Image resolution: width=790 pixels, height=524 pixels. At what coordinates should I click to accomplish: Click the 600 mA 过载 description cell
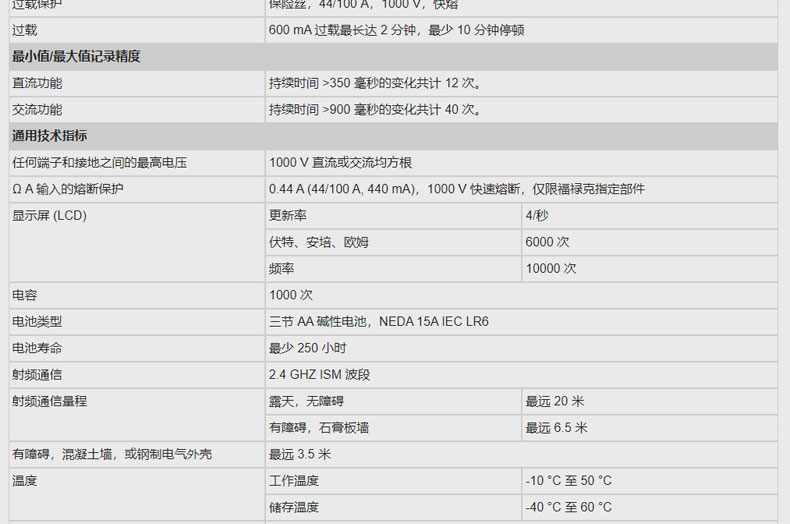point(396,30)
